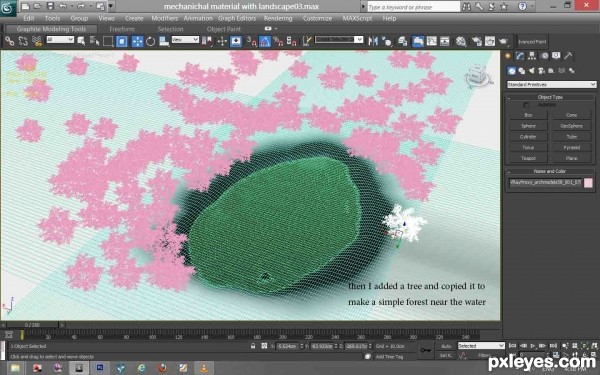Click the Open File icon in title bar
600x375 pixels.
coord(38,6)
